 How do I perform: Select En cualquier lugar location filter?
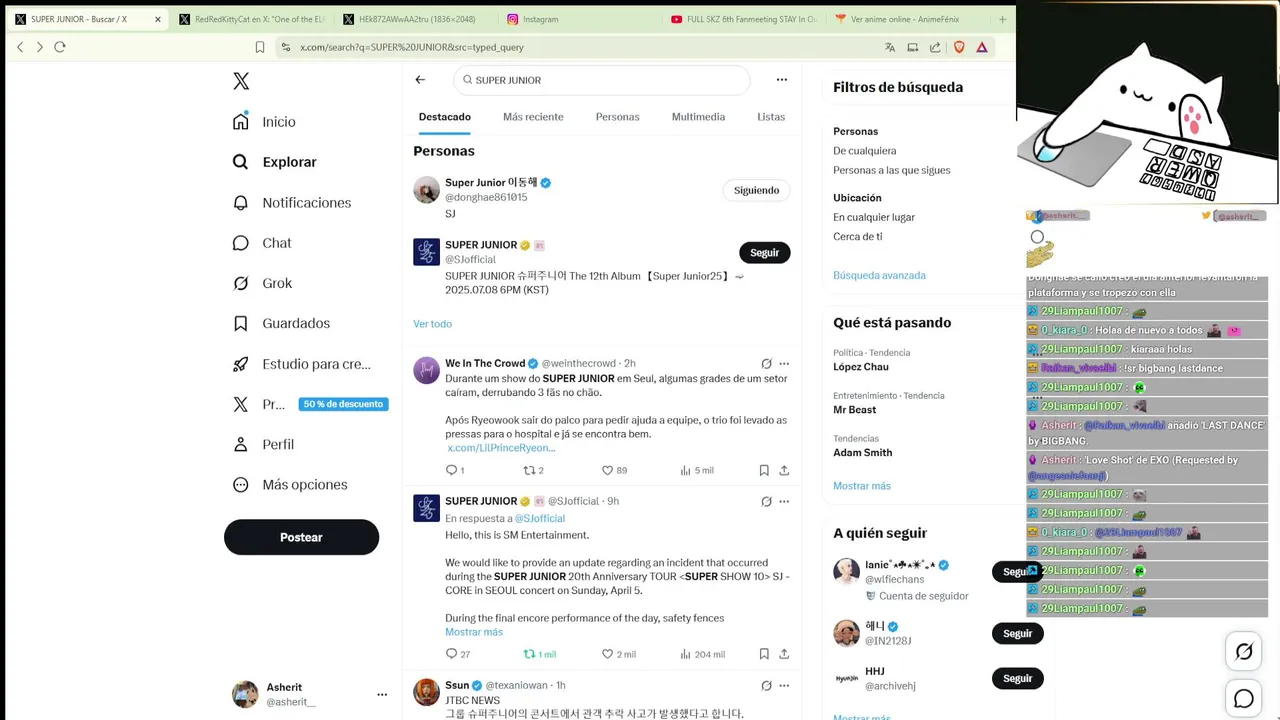[874, 217]
